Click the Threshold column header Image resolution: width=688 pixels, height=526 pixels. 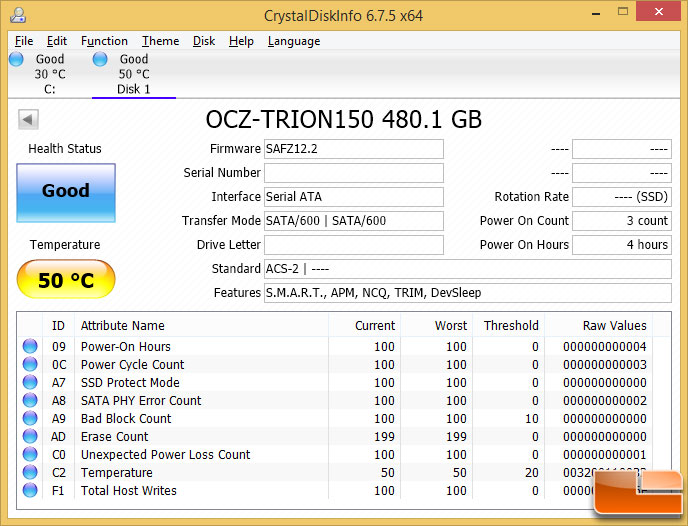coord(508,326)
